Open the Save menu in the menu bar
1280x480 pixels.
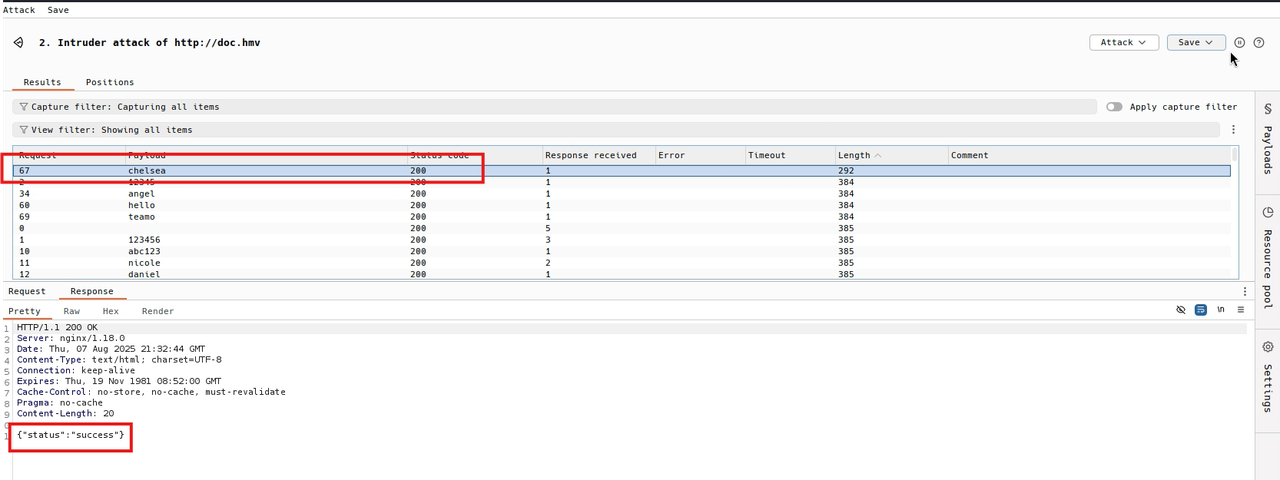coord(58,10)
